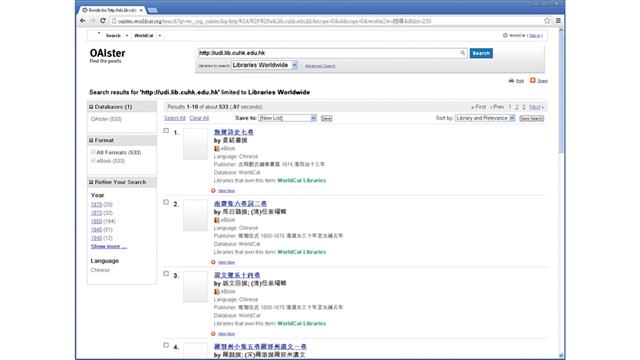Reload the page with refresh icon
This screenshot has height=360, width=640.
click(103, 20)
